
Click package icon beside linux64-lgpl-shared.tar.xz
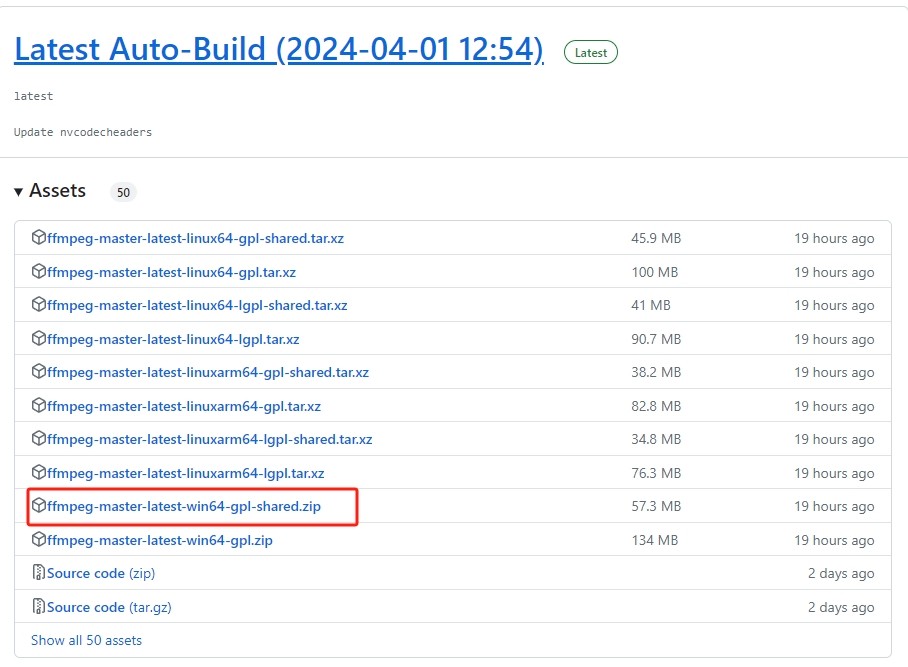[38, 305]
